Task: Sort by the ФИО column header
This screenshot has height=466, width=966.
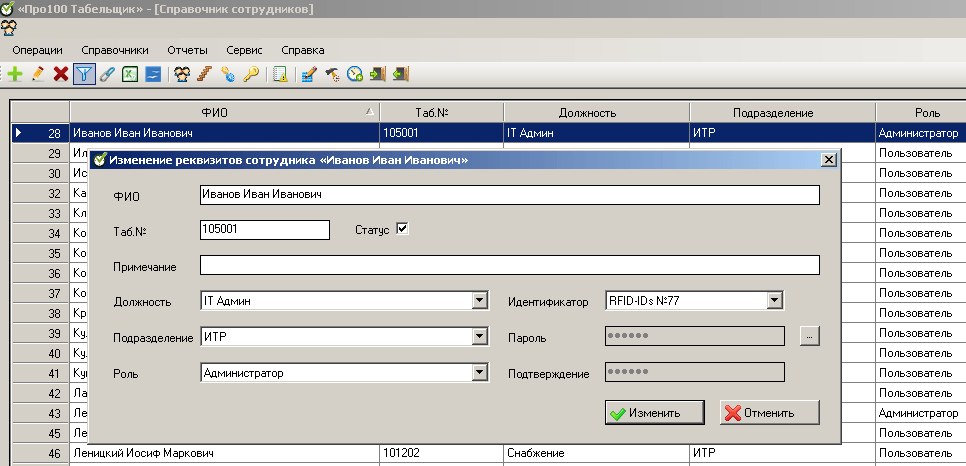Action: 224,113
